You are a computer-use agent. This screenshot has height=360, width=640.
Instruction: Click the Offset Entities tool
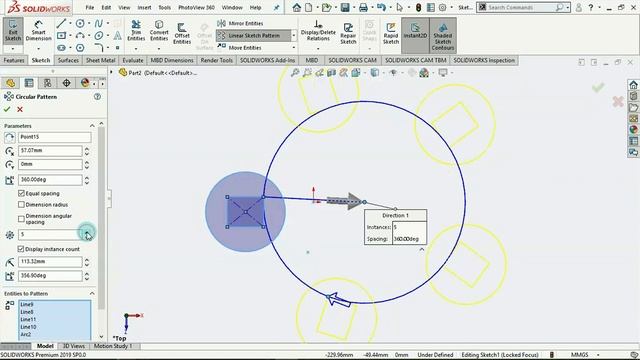182,33
